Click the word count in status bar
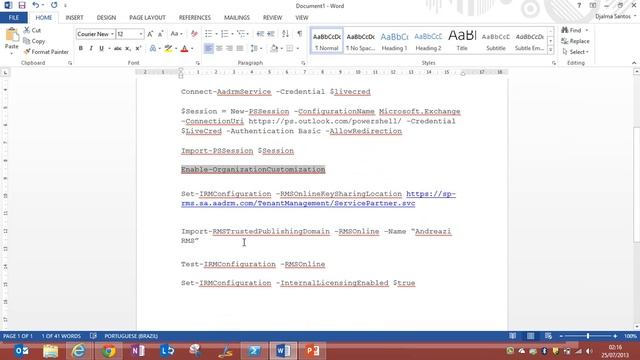Viewport: 640px width, 360px height. (61, 336)
